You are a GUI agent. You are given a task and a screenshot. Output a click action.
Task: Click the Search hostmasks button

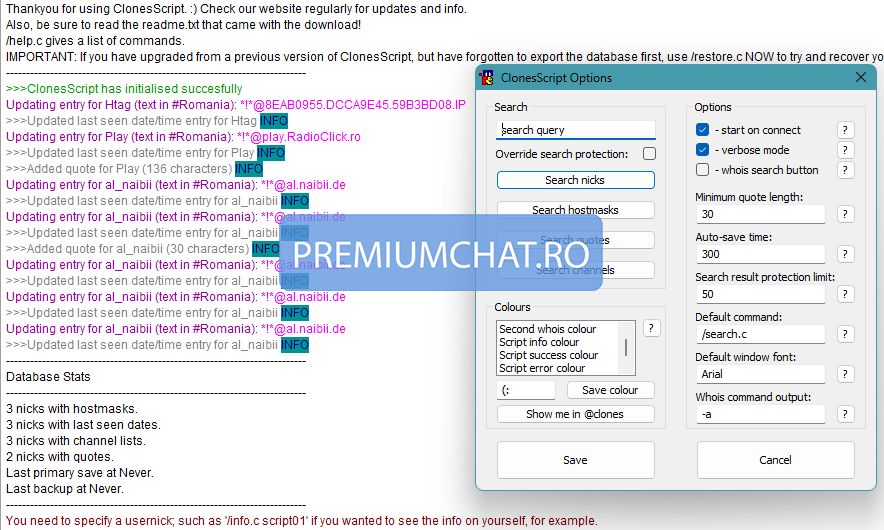tap(576, 210)
